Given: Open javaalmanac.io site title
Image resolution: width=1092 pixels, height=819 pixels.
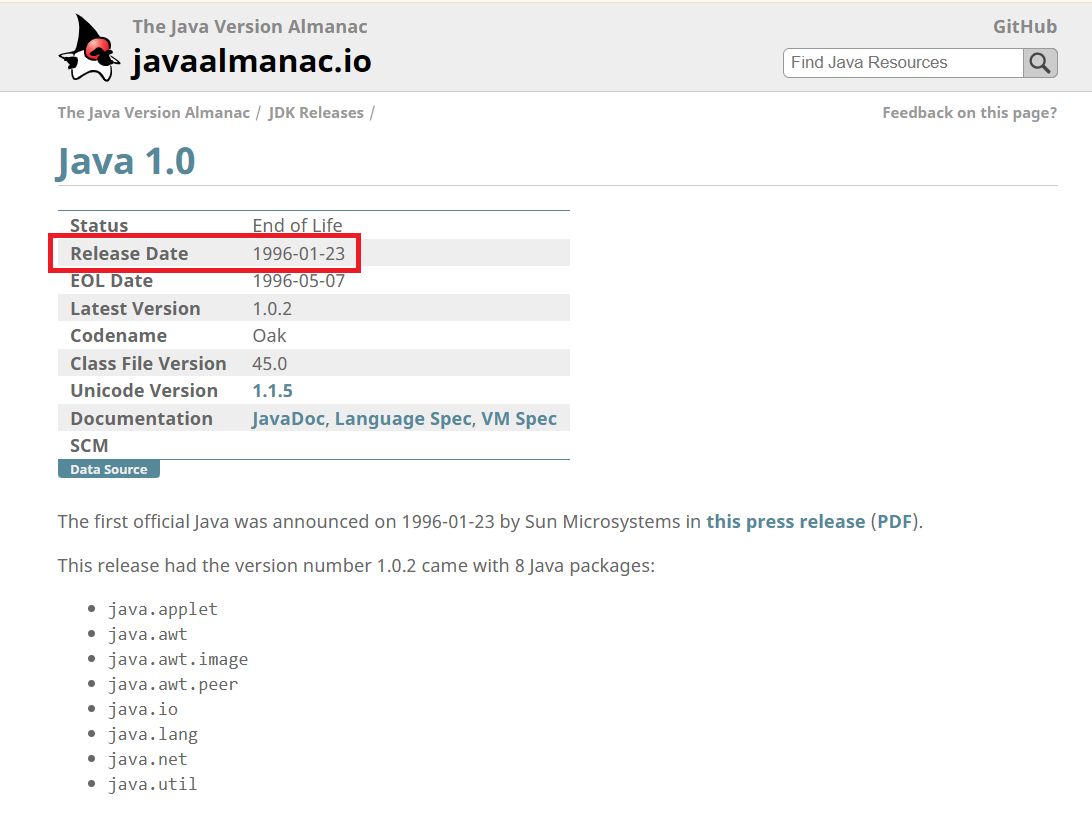Looking at the screenshot, I should [x=251, y=61].
